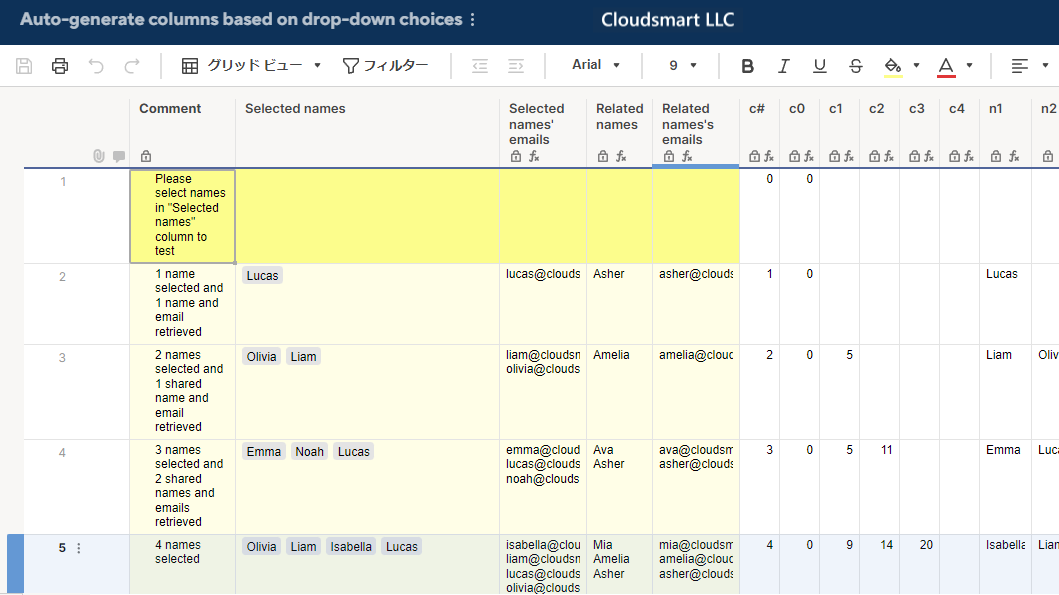Click the fx icon on Related names column
Viewport: 1059px width, 595px height.
click(x=620, y=156)
